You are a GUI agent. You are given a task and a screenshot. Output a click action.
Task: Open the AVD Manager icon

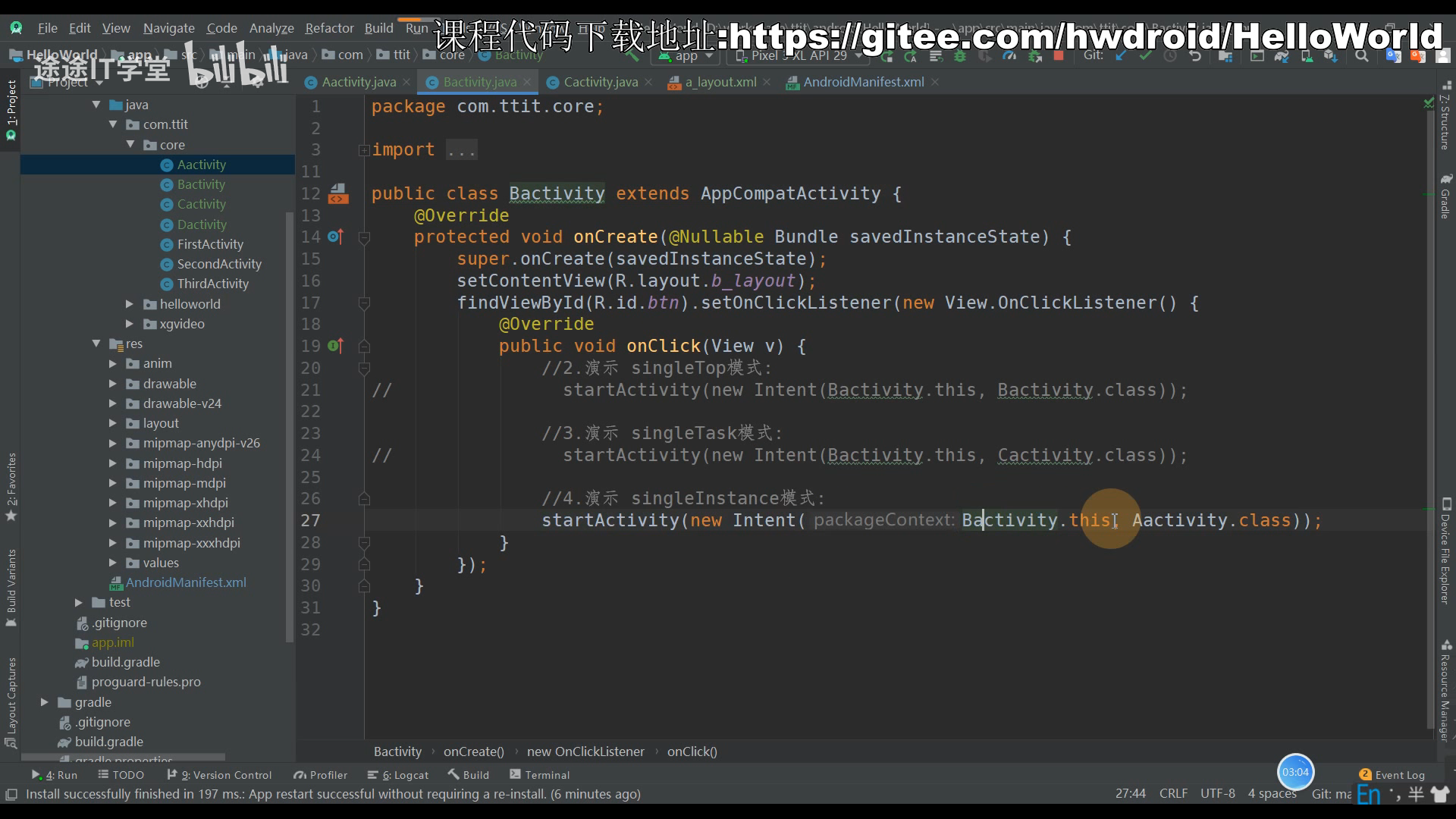pyautogui.click(x=1307, y=56)
